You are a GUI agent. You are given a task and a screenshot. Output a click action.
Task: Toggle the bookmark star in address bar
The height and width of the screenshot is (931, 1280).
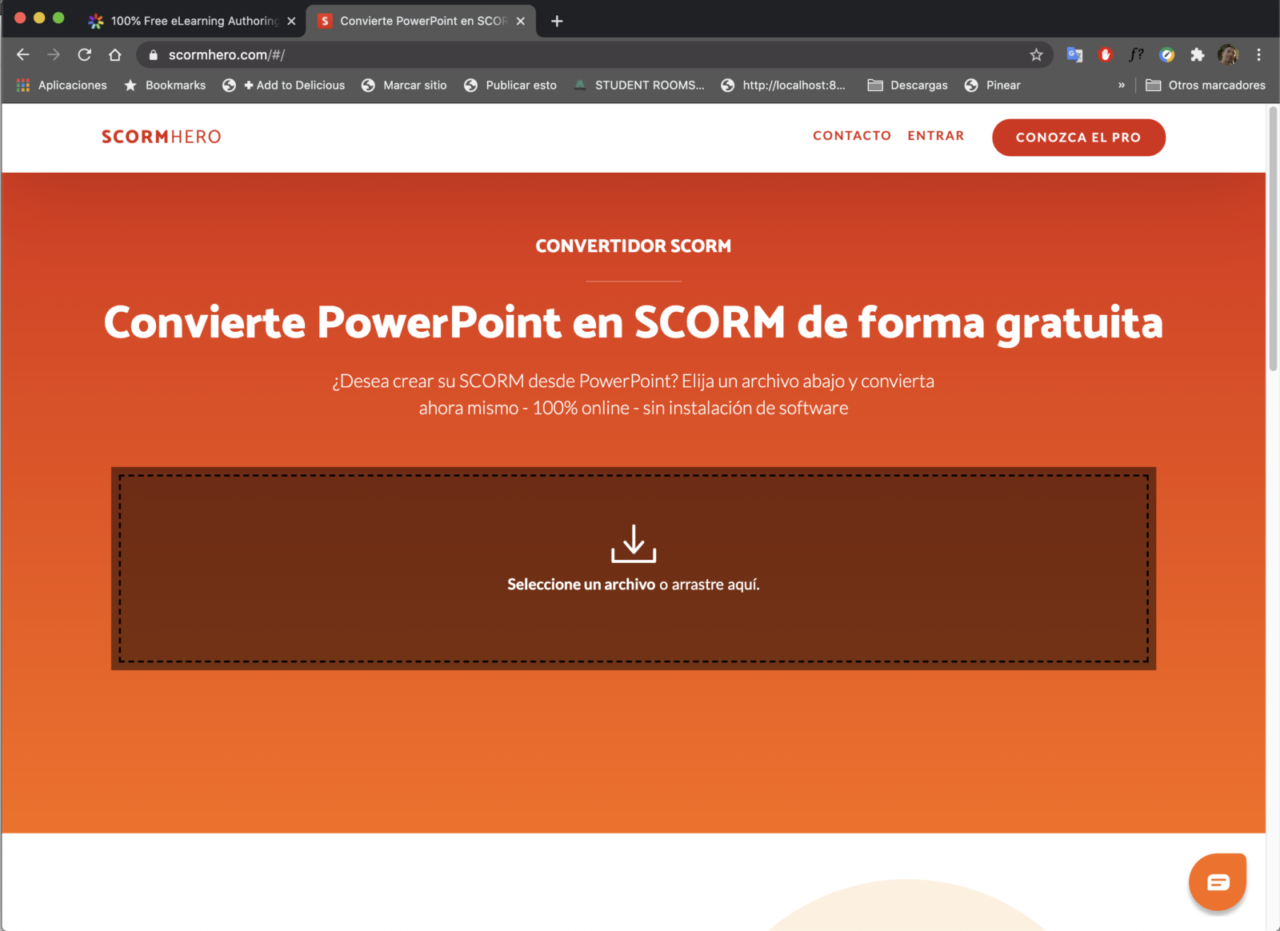pos(1037,55)
